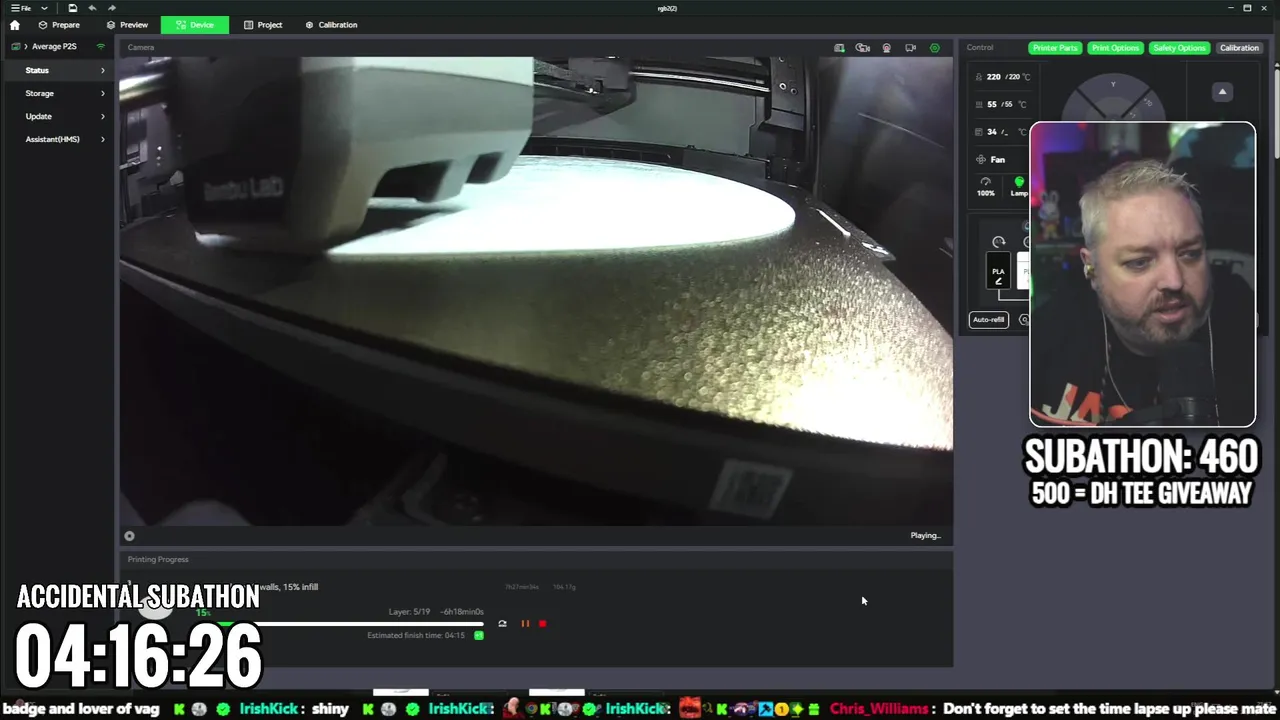Click the 15% infill print description text
This screenshot has height=720, width=1280.
tap(289, 587)
